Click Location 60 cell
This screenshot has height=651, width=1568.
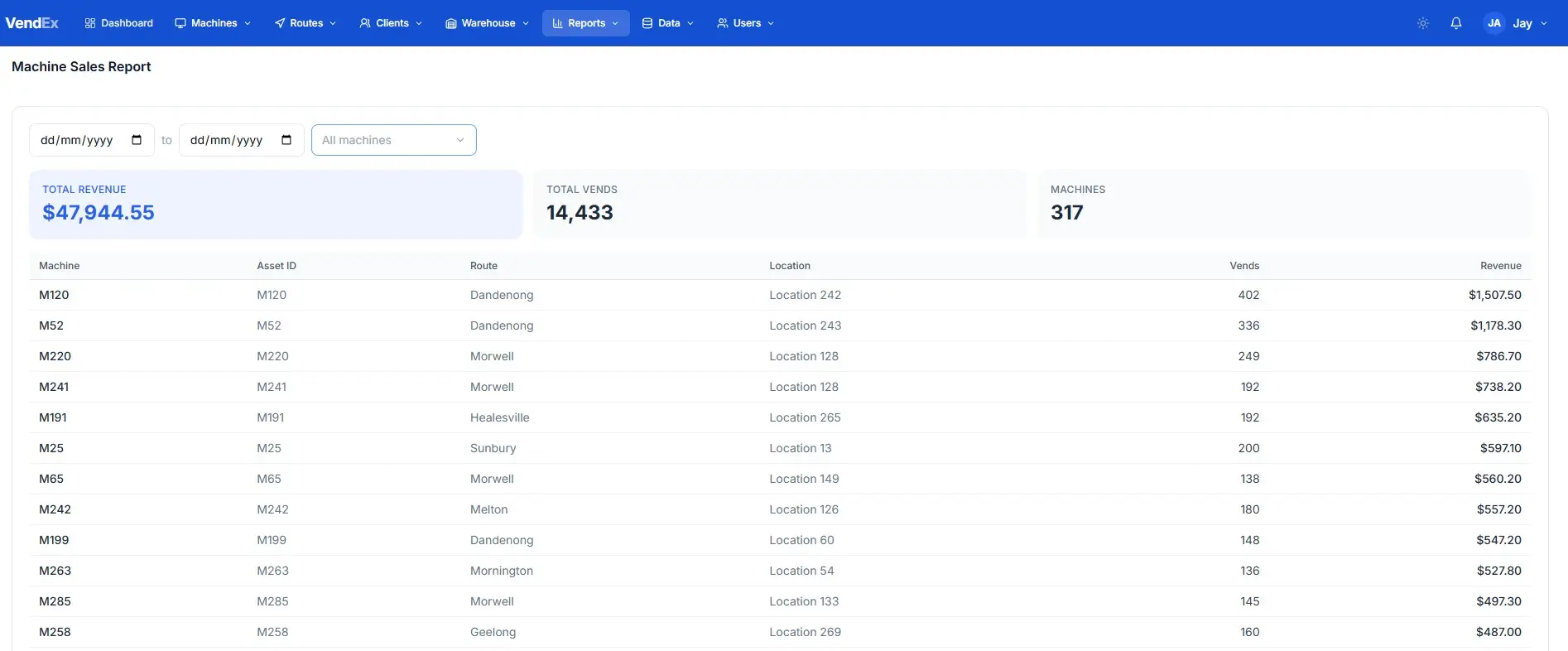(x=801, y=540)
